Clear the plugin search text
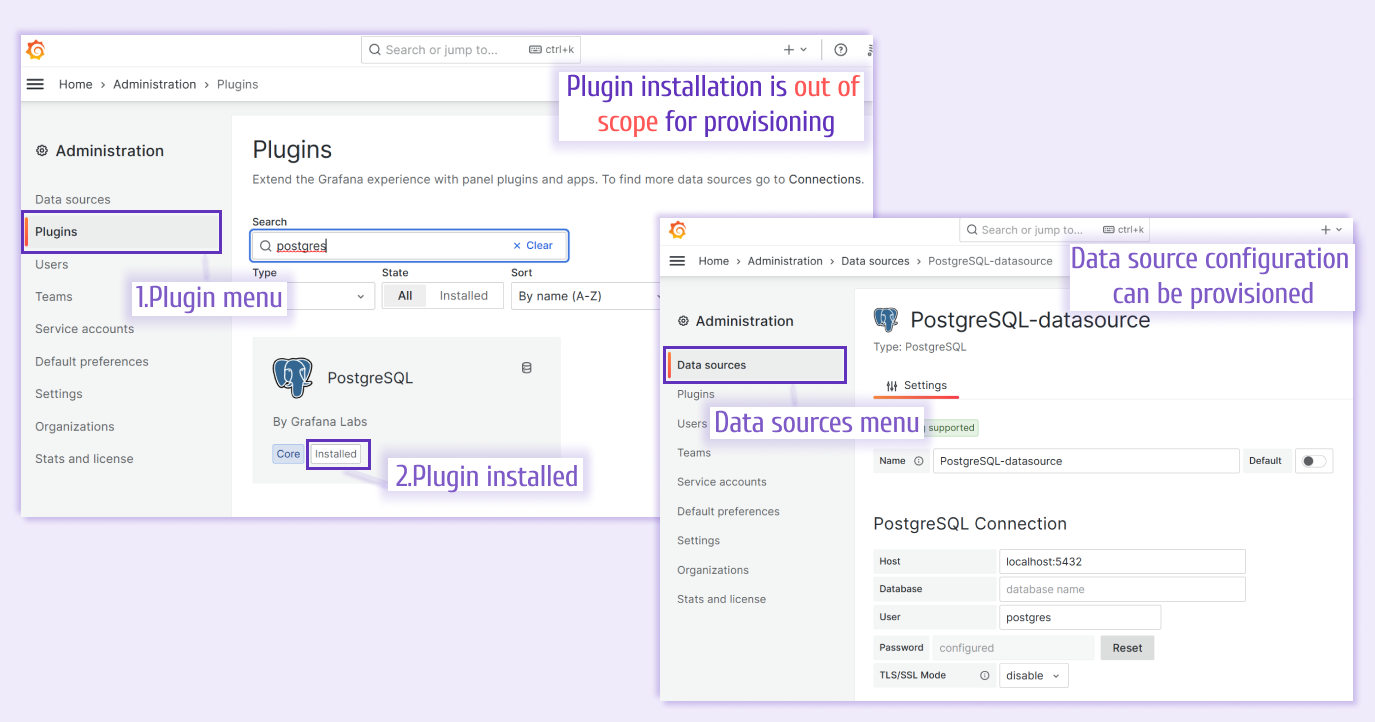This screenshot has height=722, width=1375. pos(532,246)
